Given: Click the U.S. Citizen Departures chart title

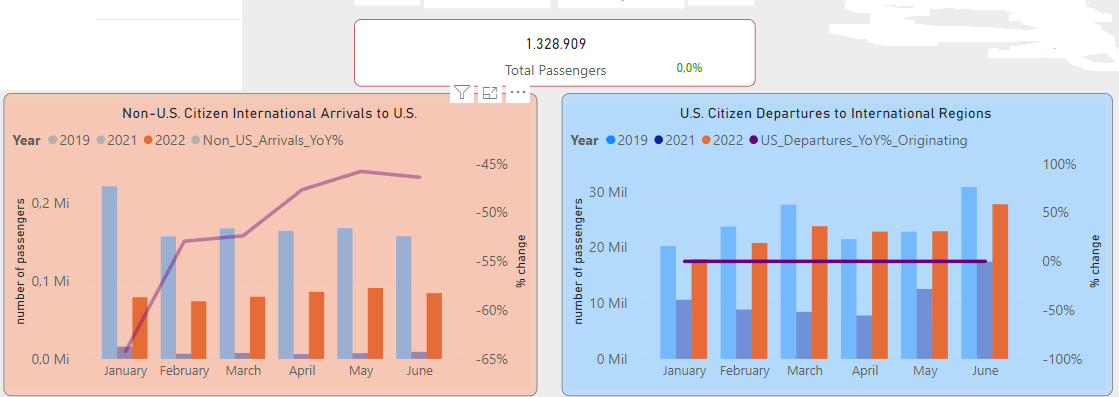Looking at the screenshot, I should 836,113.
